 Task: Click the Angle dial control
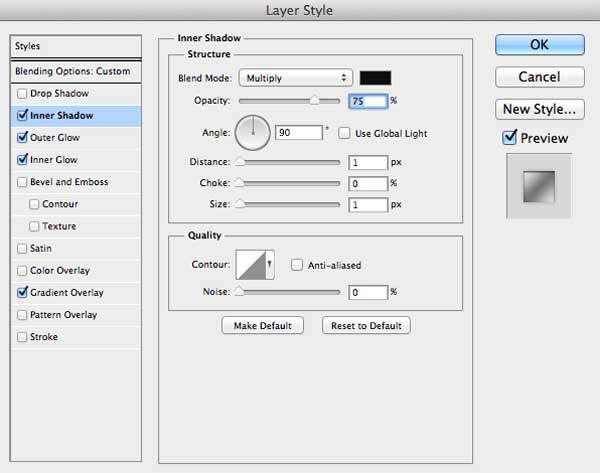click(253, 133)
